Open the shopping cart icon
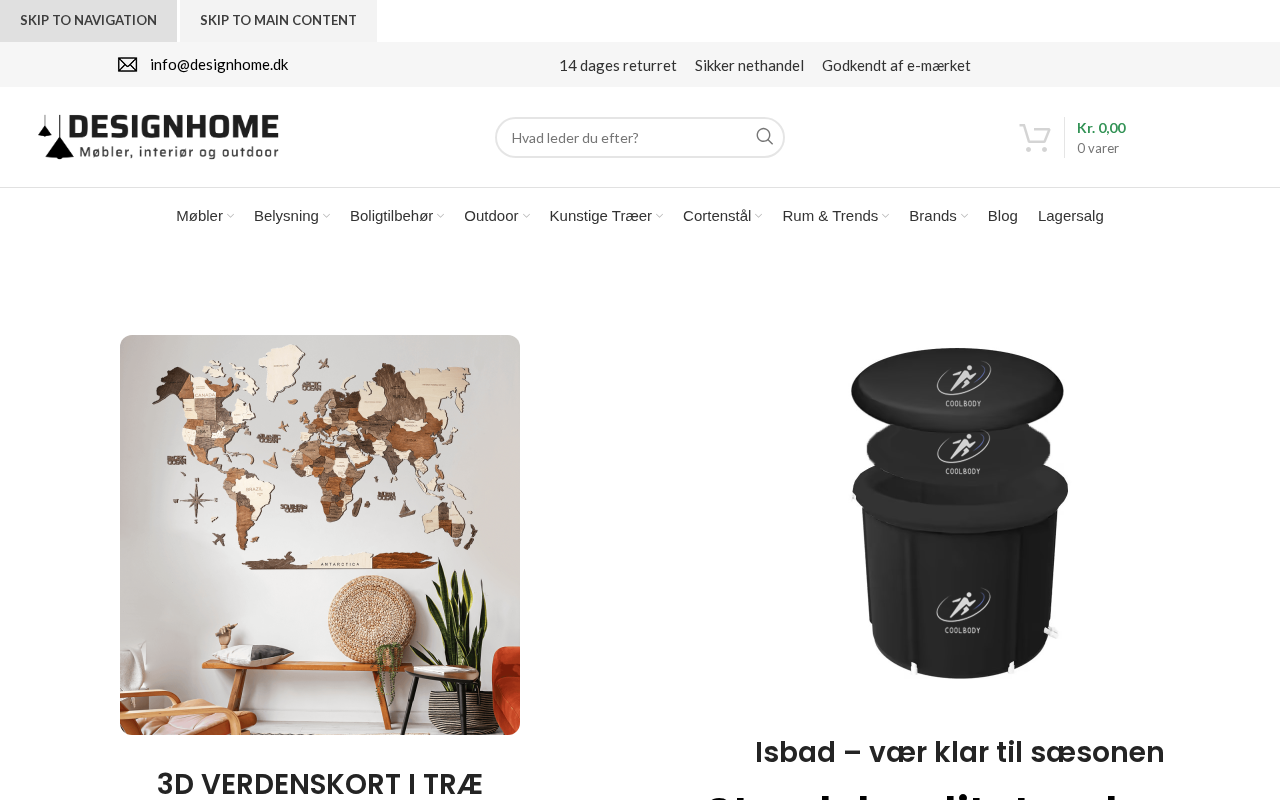The width and height of the screenshot is (1280, 800). 1035,138
